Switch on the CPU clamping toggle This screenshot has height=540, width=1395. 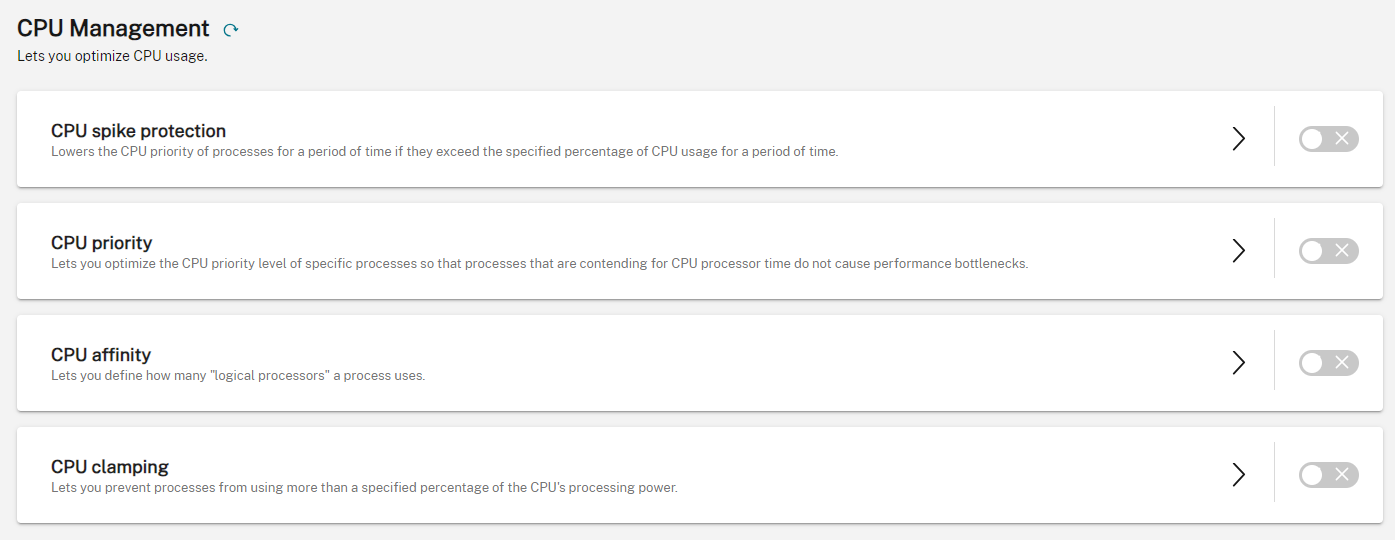pos(1328,475)
